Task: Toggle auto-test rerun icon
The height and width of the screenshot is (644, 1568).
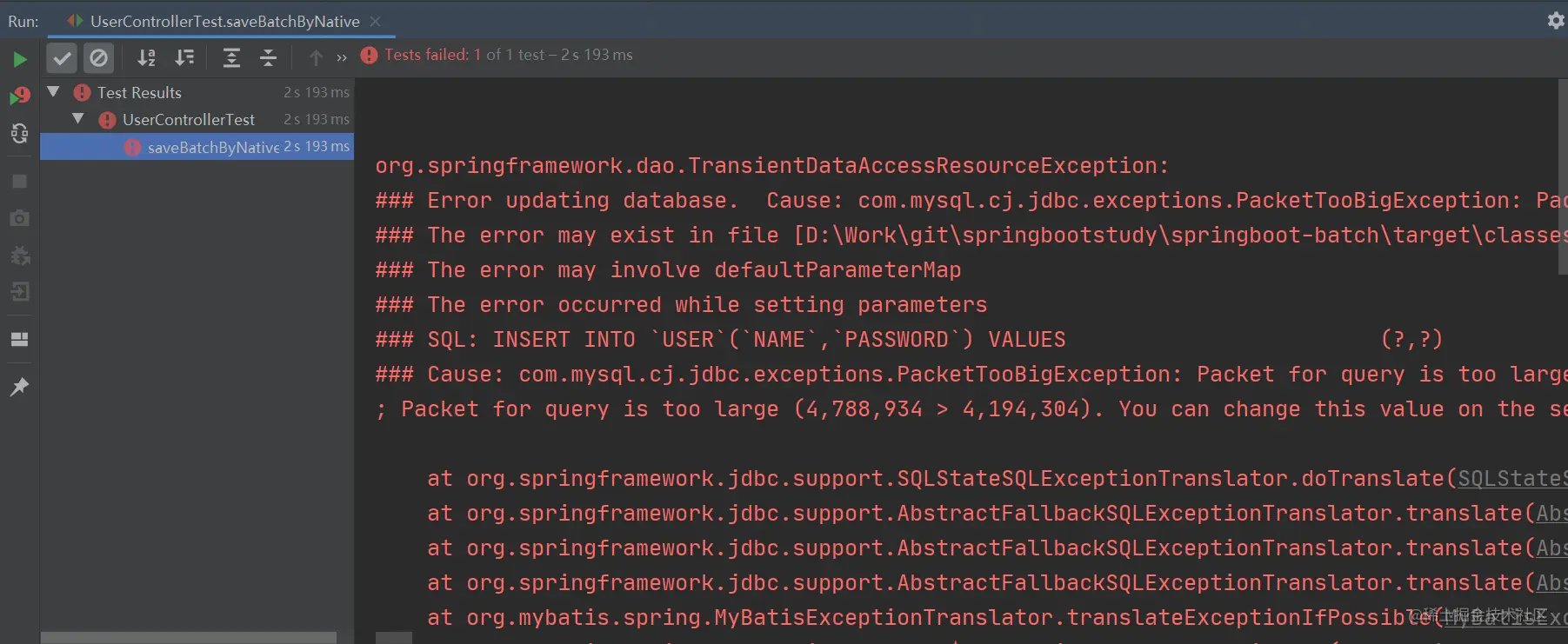Action: [x=19, y=133]
